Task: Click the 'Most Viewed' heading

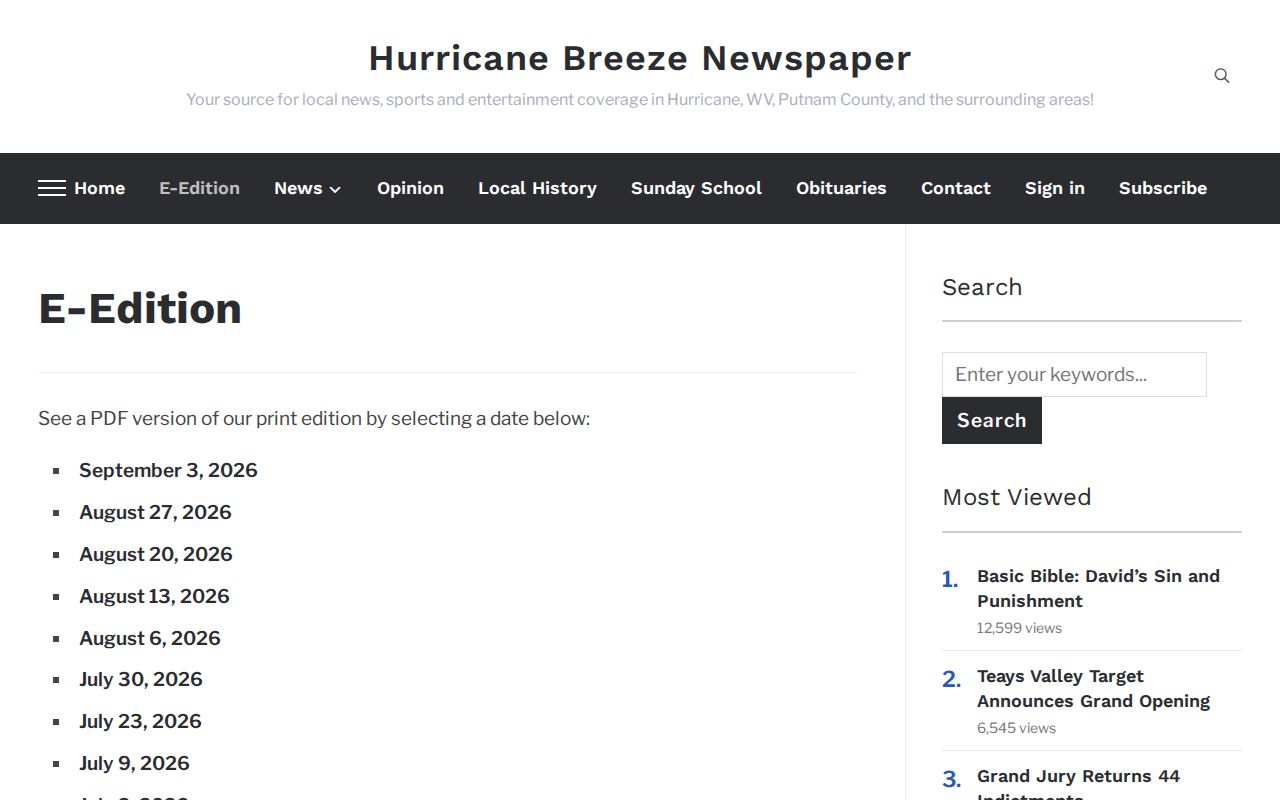Action: tap(1016, 497)
